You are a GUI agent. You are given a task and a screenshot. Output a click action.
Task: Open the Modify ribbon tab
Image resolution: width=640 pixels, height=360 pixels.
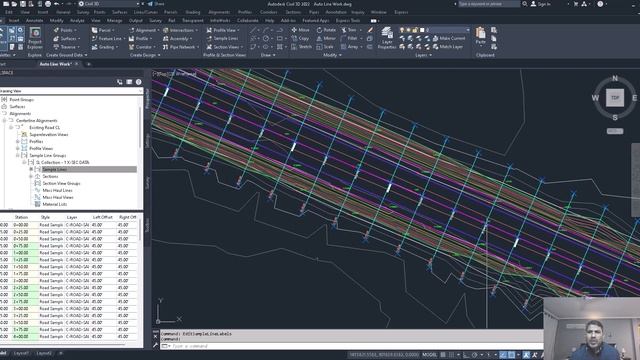click(56, 20)
